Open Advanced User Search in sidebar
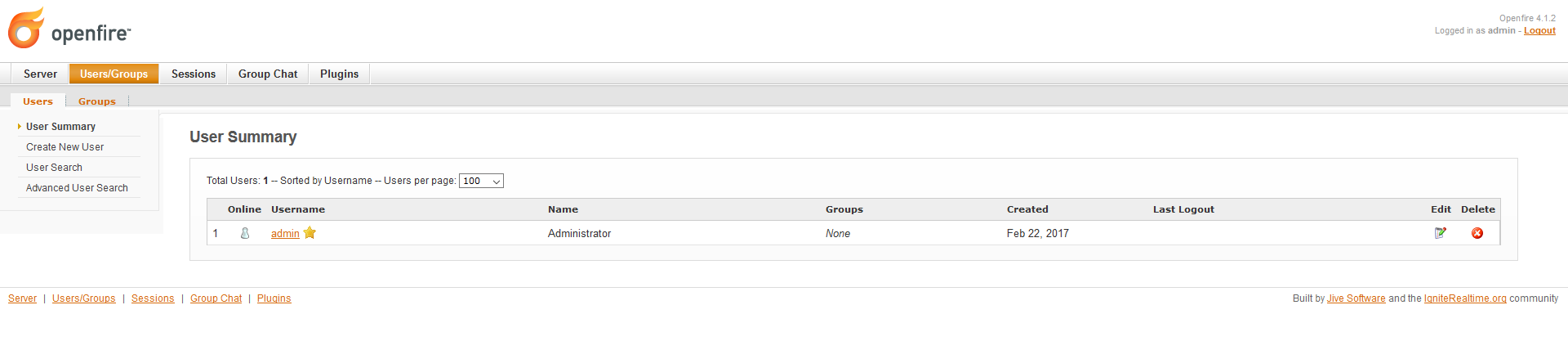The image size is (1568, 341). coord(77,188)
